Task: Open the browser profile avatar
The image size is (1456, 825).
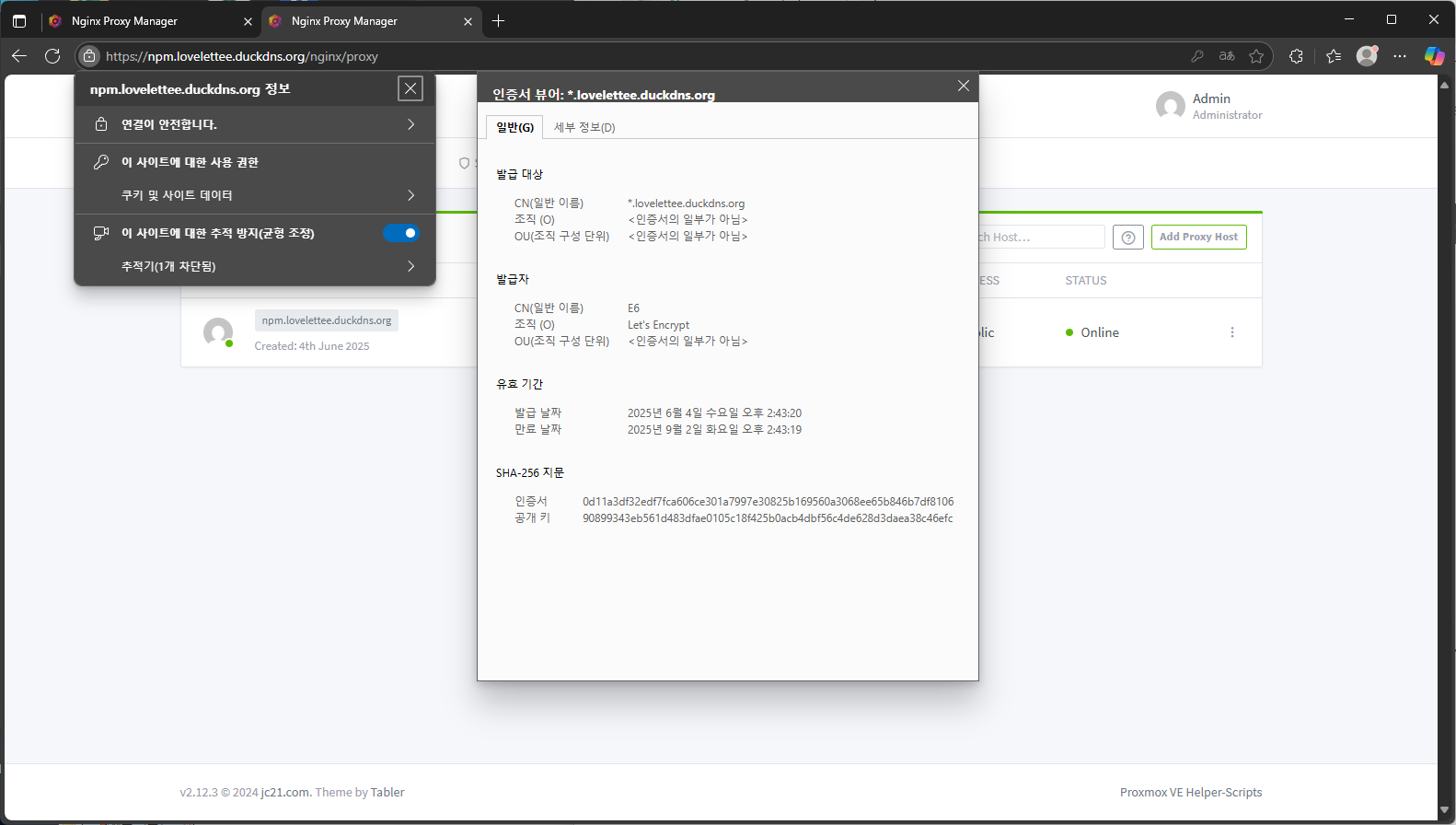Action: coord(1367,56)
